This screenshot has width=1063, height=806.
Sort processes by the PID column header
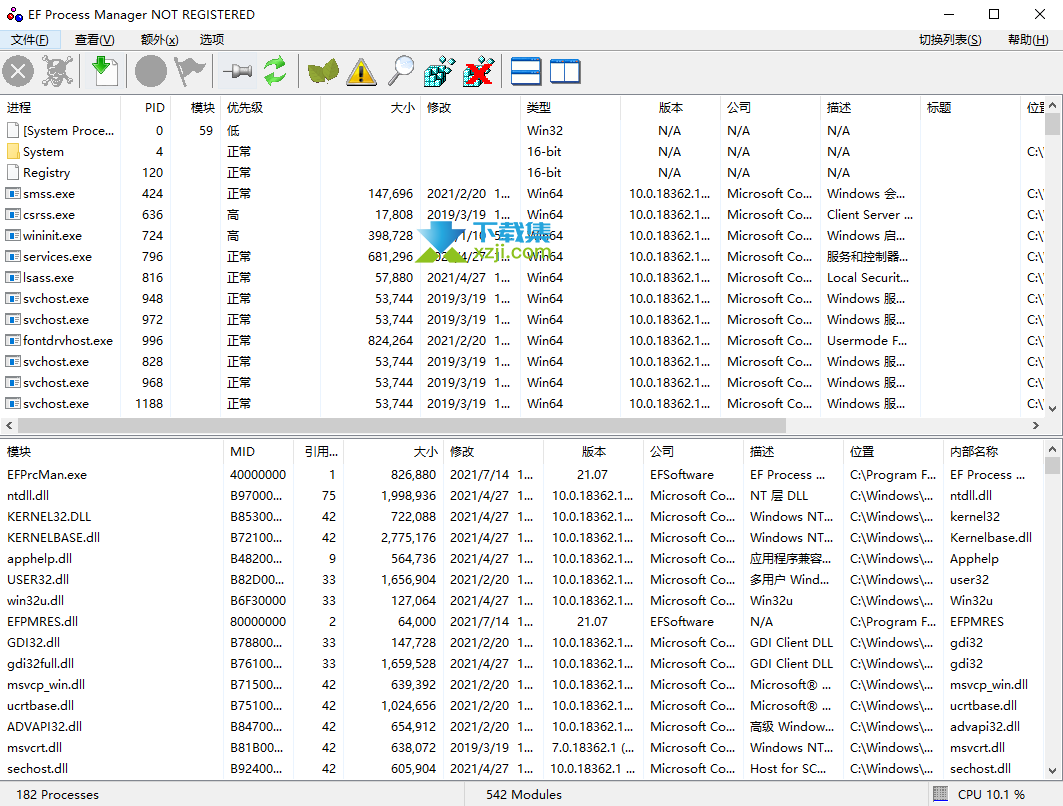(145, 108)
